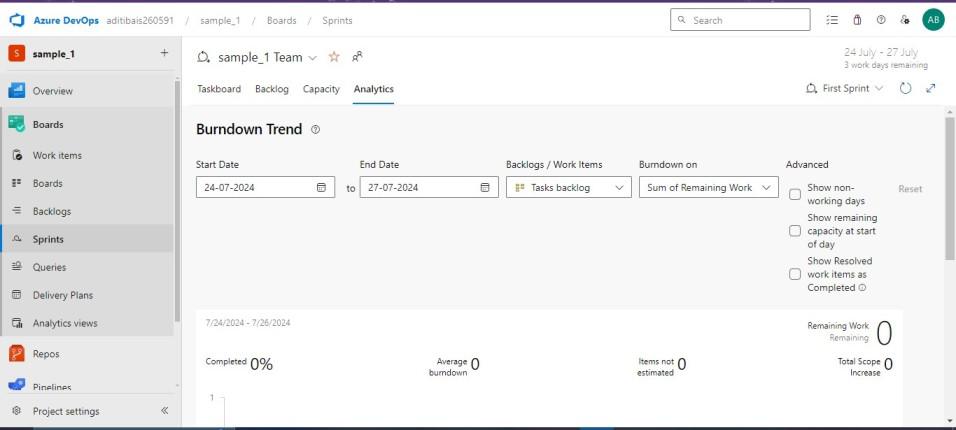Open user settings icon in header
Screen dimensions: 956x430
905,20
